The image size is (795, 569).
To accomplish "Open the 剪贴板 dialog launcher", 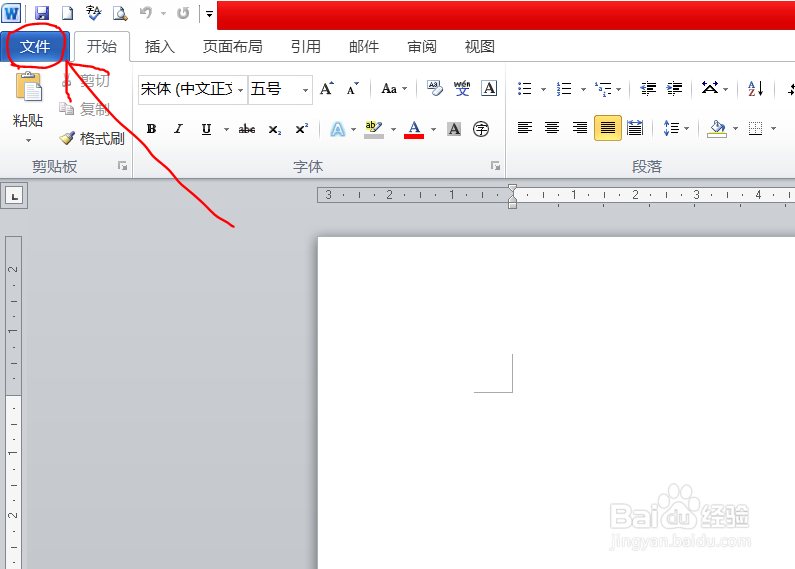I will pos(123,166).
